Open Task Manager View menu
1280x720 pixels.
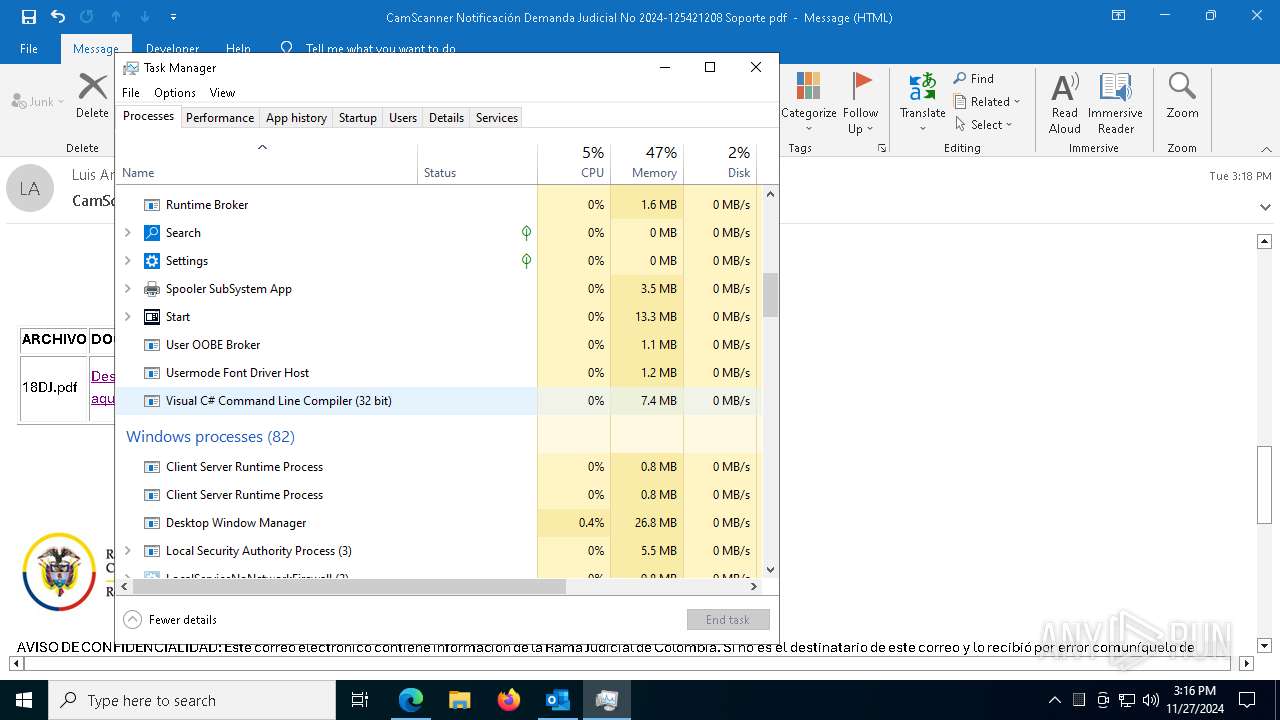click(222, 93)
